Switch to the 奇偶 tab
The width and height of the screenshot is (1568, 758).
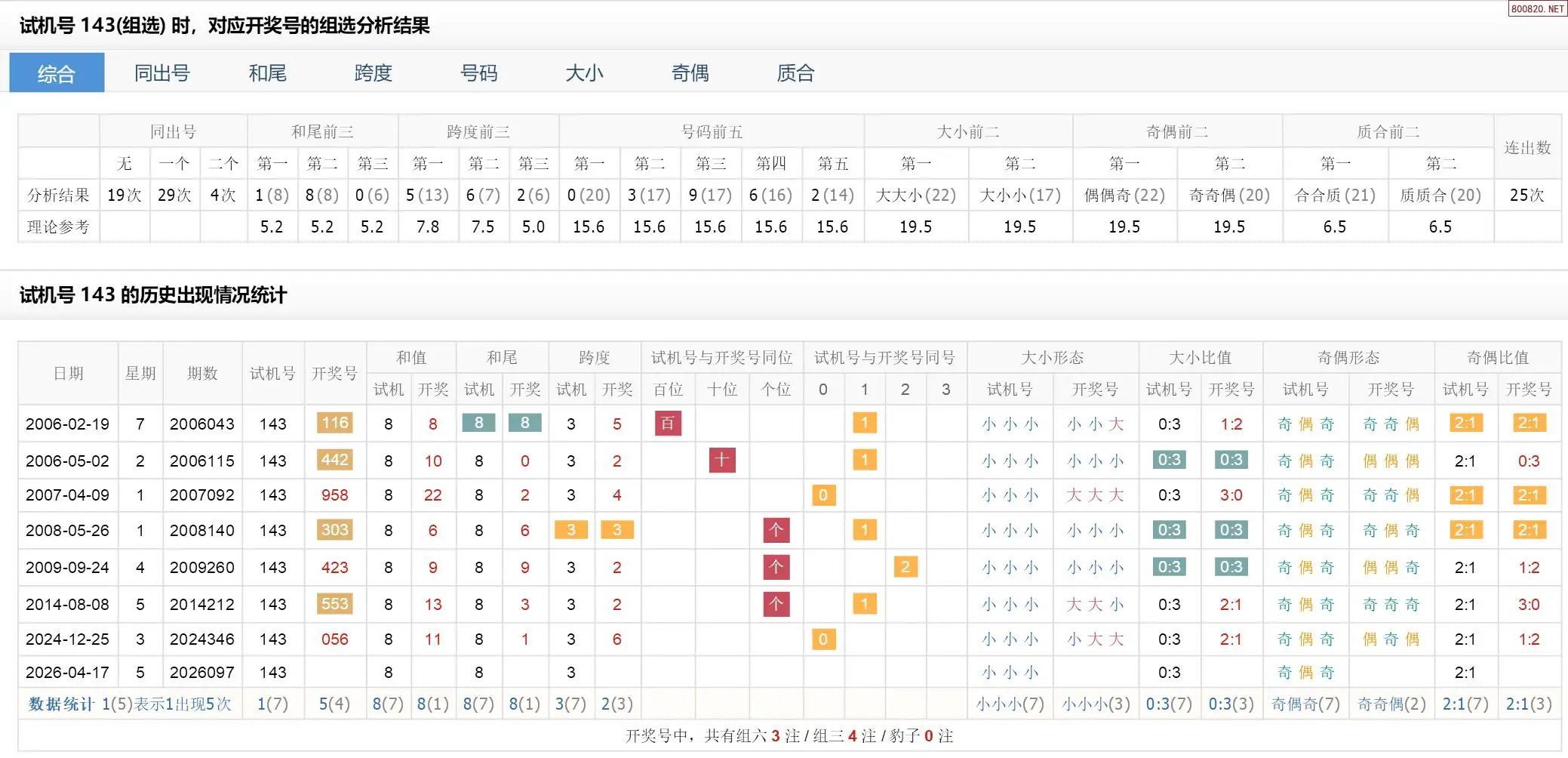point(690,73)
